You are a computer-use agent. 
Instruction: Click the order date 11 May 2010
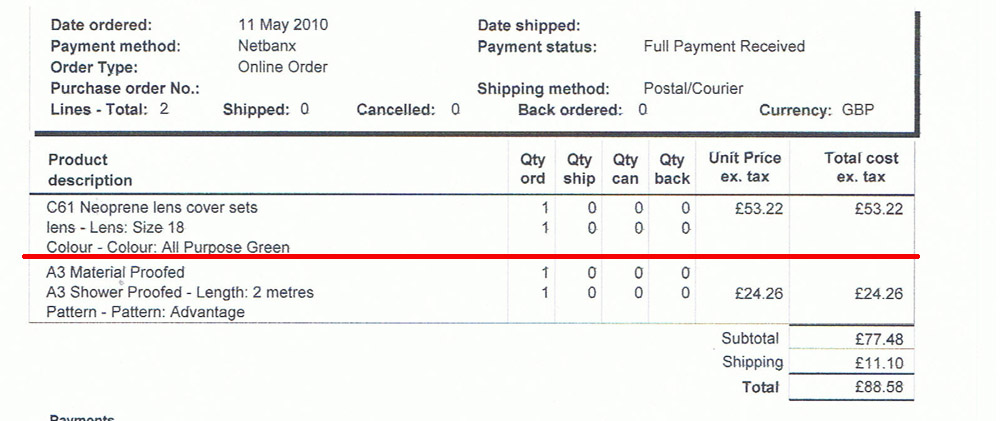[283, 25]
